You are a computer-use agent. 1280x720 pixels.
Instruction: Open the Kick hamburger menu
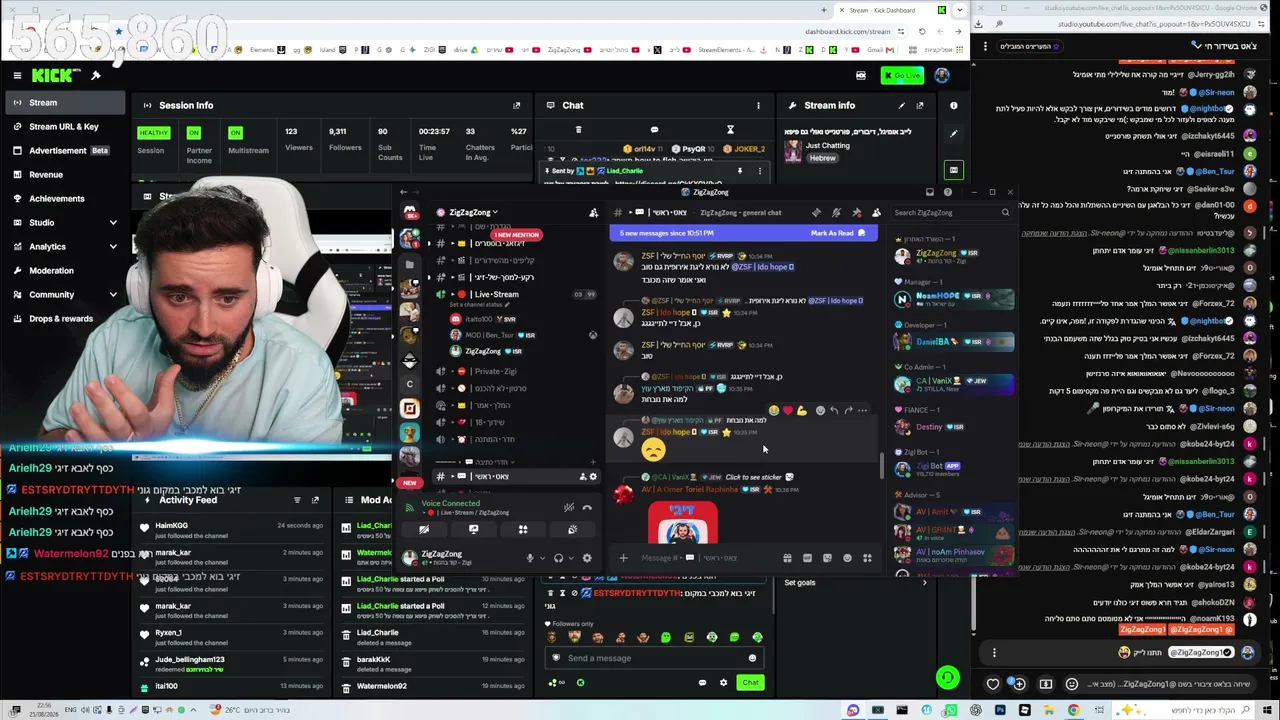point(17,75)
